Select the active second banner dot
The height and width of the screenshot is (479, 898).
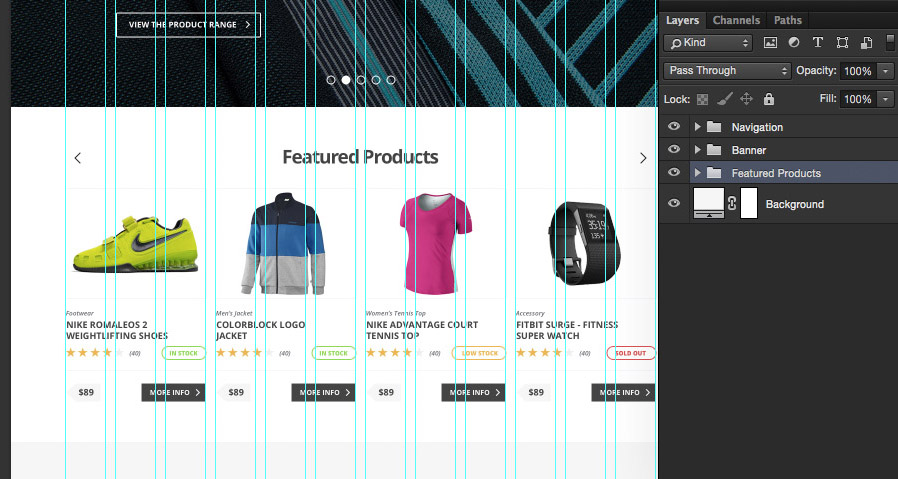coord(346,80)
